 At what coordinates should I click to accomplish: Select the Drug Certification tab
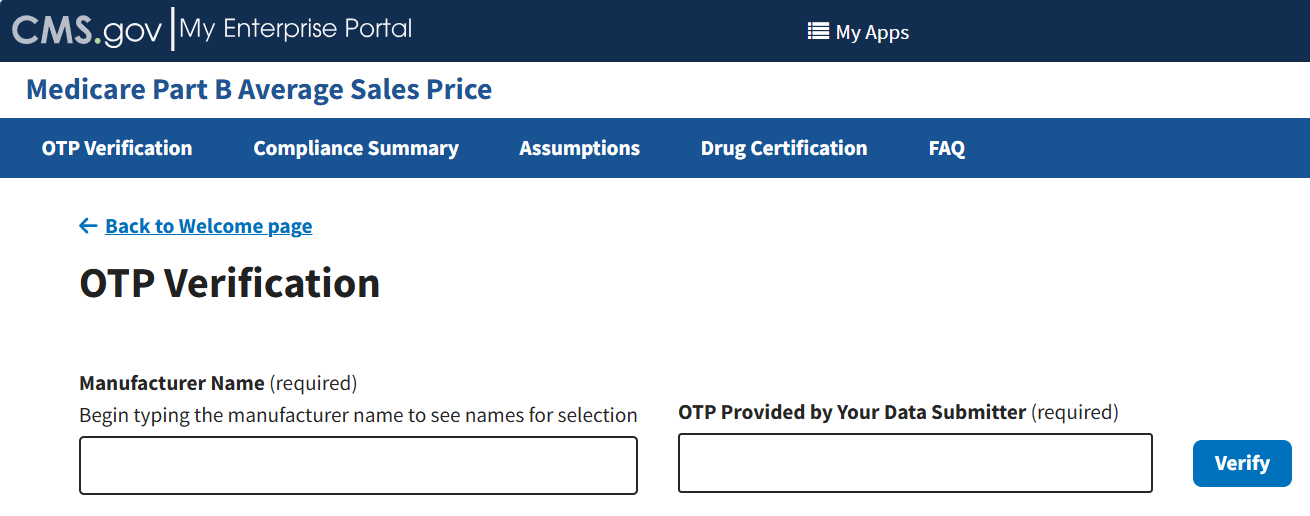click(784, 148)
